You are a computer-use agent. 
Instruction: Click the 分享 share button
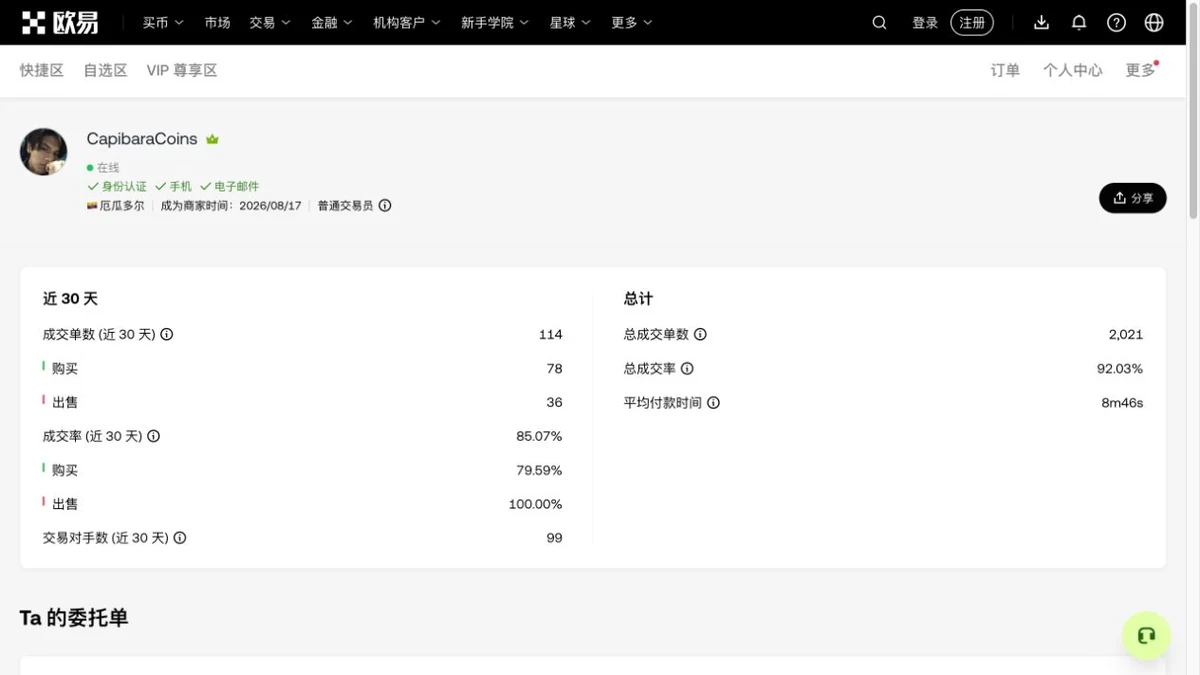click(1133, 198)
